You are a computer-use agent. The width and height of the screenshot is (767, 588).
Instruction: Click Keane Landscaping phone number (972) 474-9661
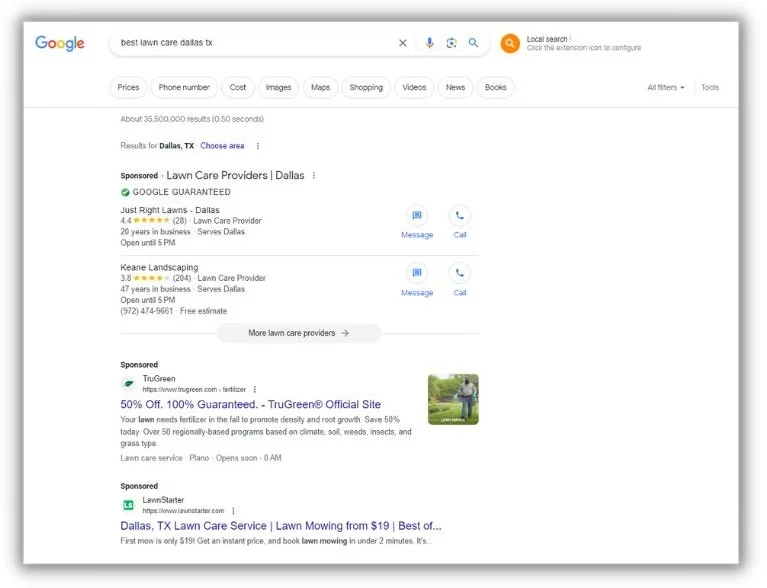coord(147,311)
